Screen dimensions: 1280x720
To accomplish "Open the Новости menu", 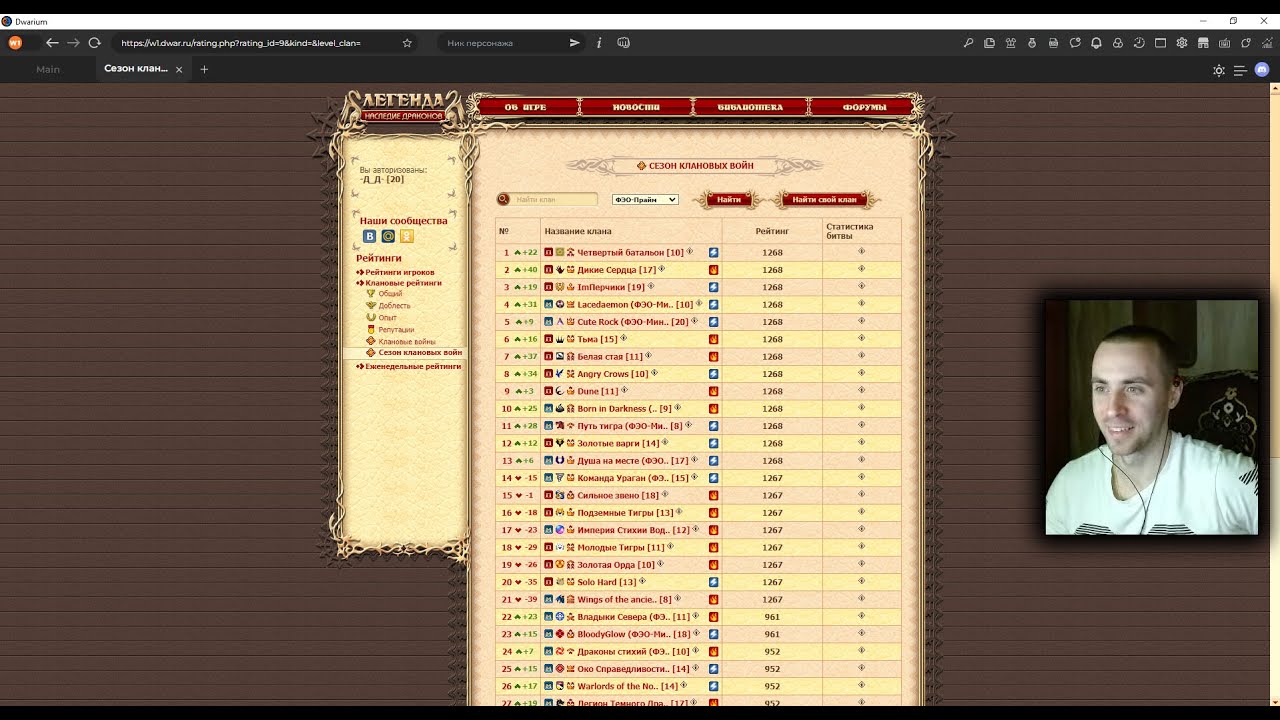I will coord(636,107).
